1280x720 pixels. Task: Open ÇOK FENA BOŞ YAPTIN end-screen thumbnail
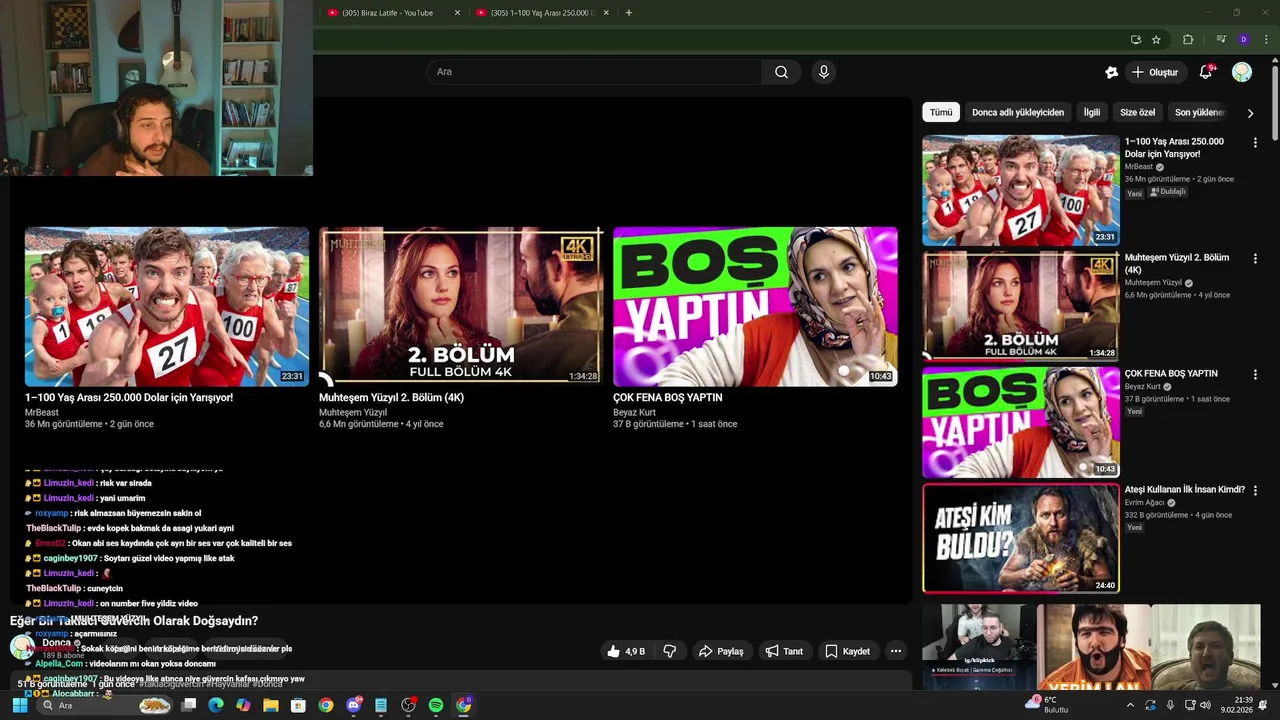755,306
